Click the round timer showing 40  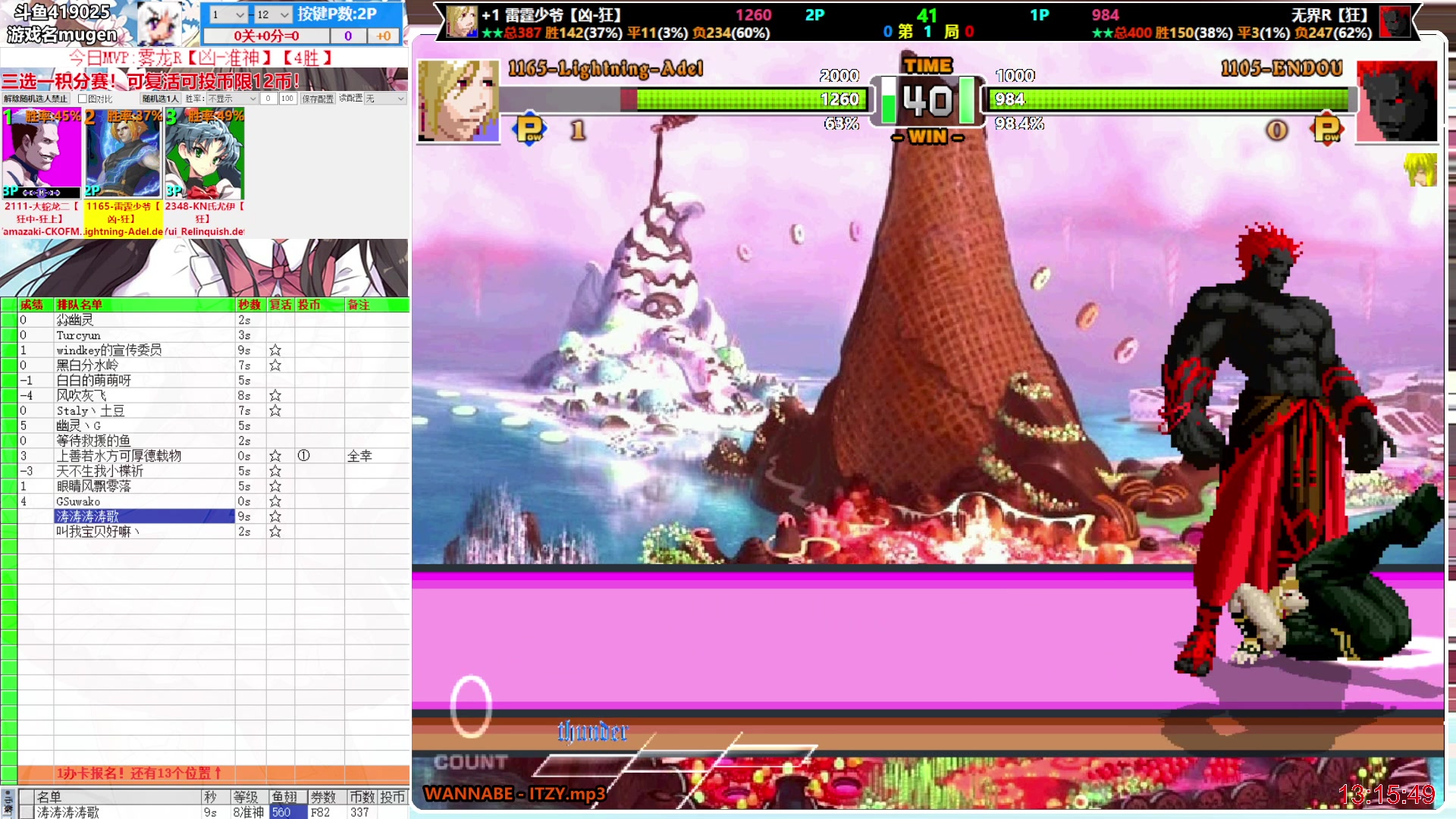tap(927, 101)
